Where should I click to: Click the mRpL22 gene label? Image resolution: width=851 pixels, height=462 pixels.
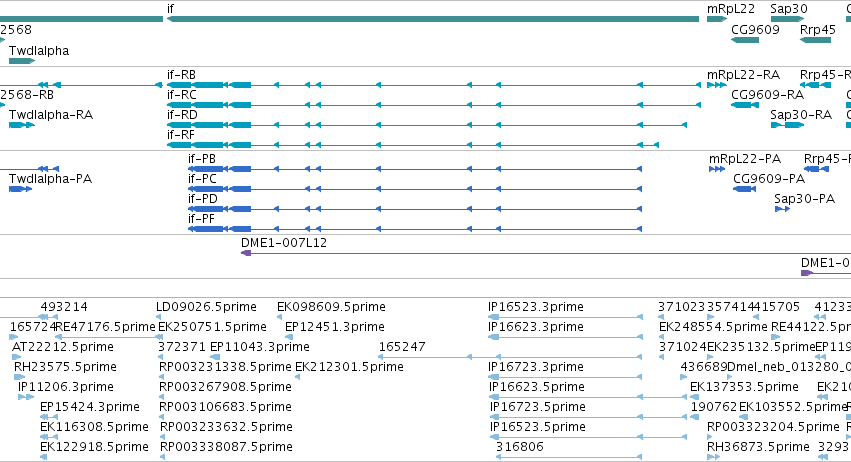[x=731, y=9]
